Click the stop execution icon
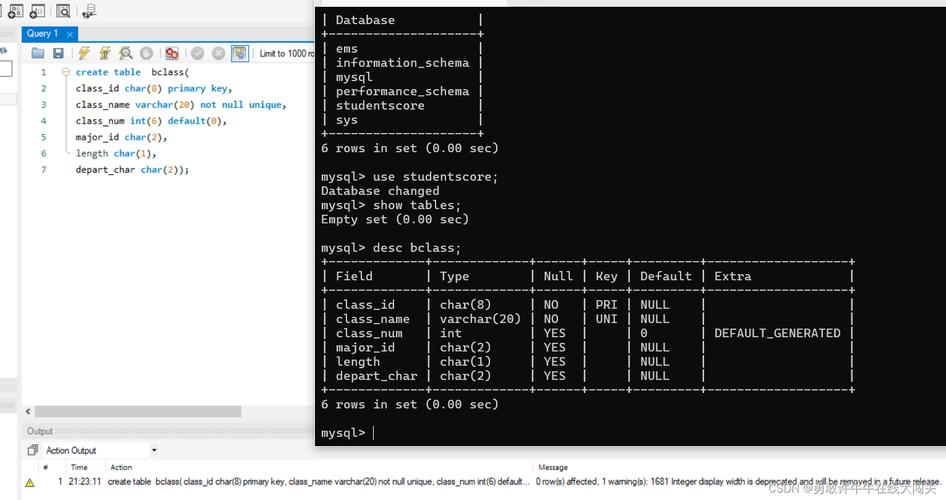 pos(146,53)
